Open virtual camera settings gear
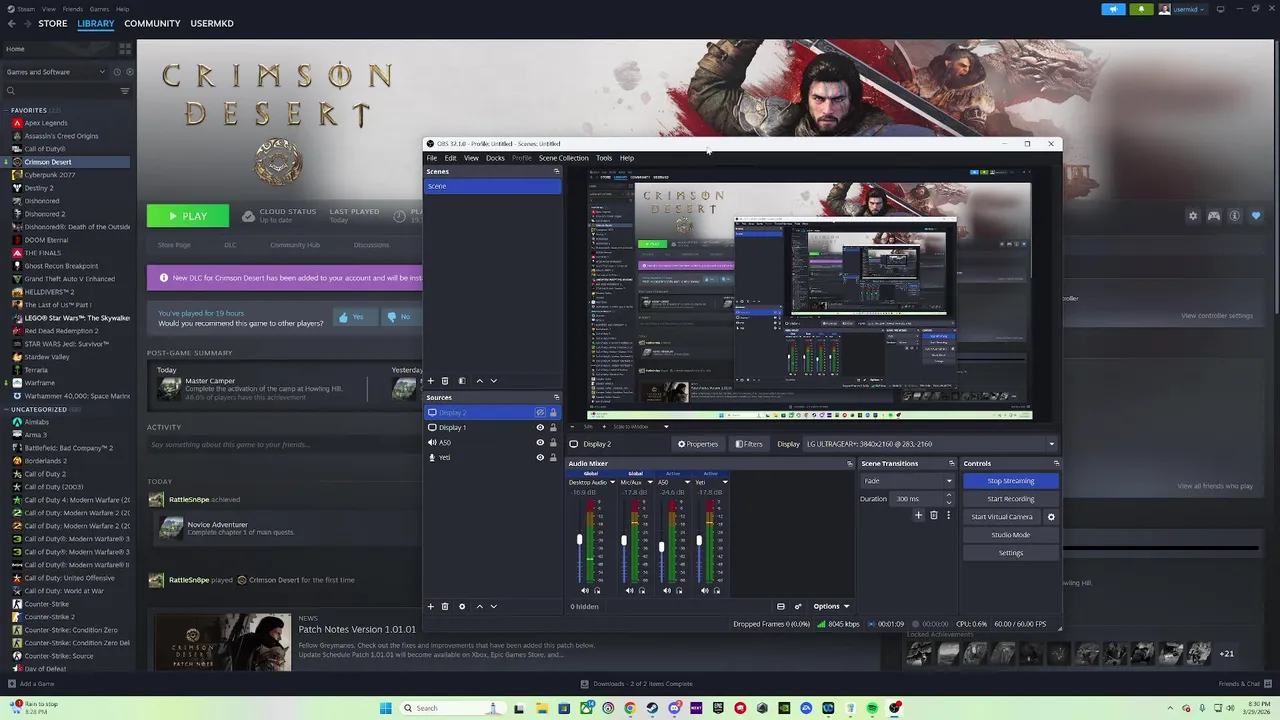Viewport: 1280px width, 720px height. 1051,517
